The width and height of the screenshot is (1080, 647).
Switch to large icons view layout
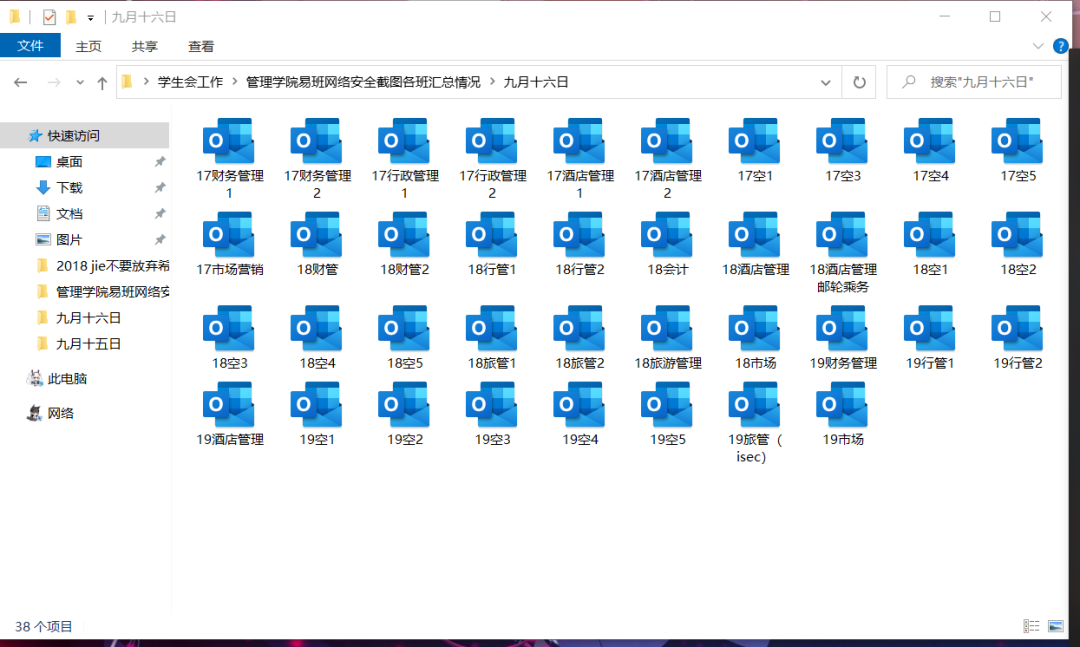click(1055, 626)
